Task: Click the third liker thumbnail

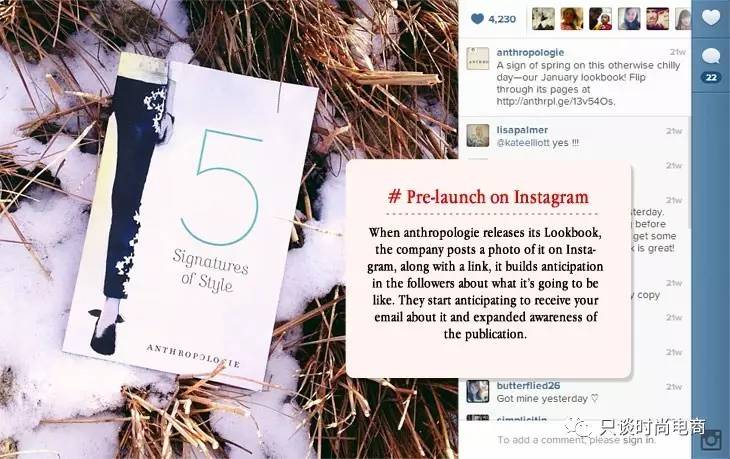Action: 601,19
